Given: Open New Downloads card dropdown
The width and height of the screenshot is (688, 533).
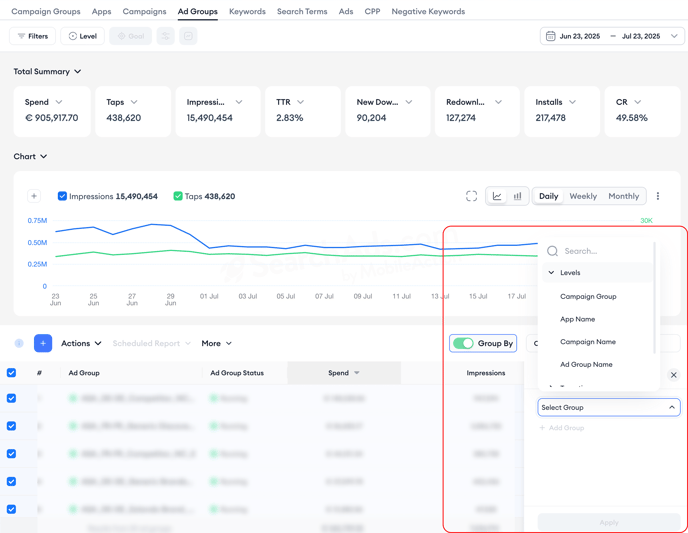Looking at the screenshot, I should click(x=409, y=102).
